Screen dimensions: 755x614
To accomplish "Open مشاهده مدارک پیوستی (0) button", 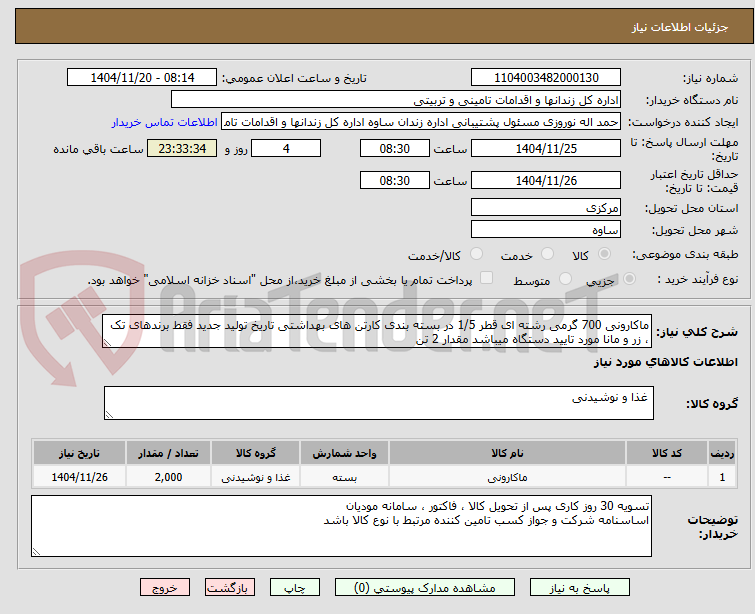I will [425, 588].
